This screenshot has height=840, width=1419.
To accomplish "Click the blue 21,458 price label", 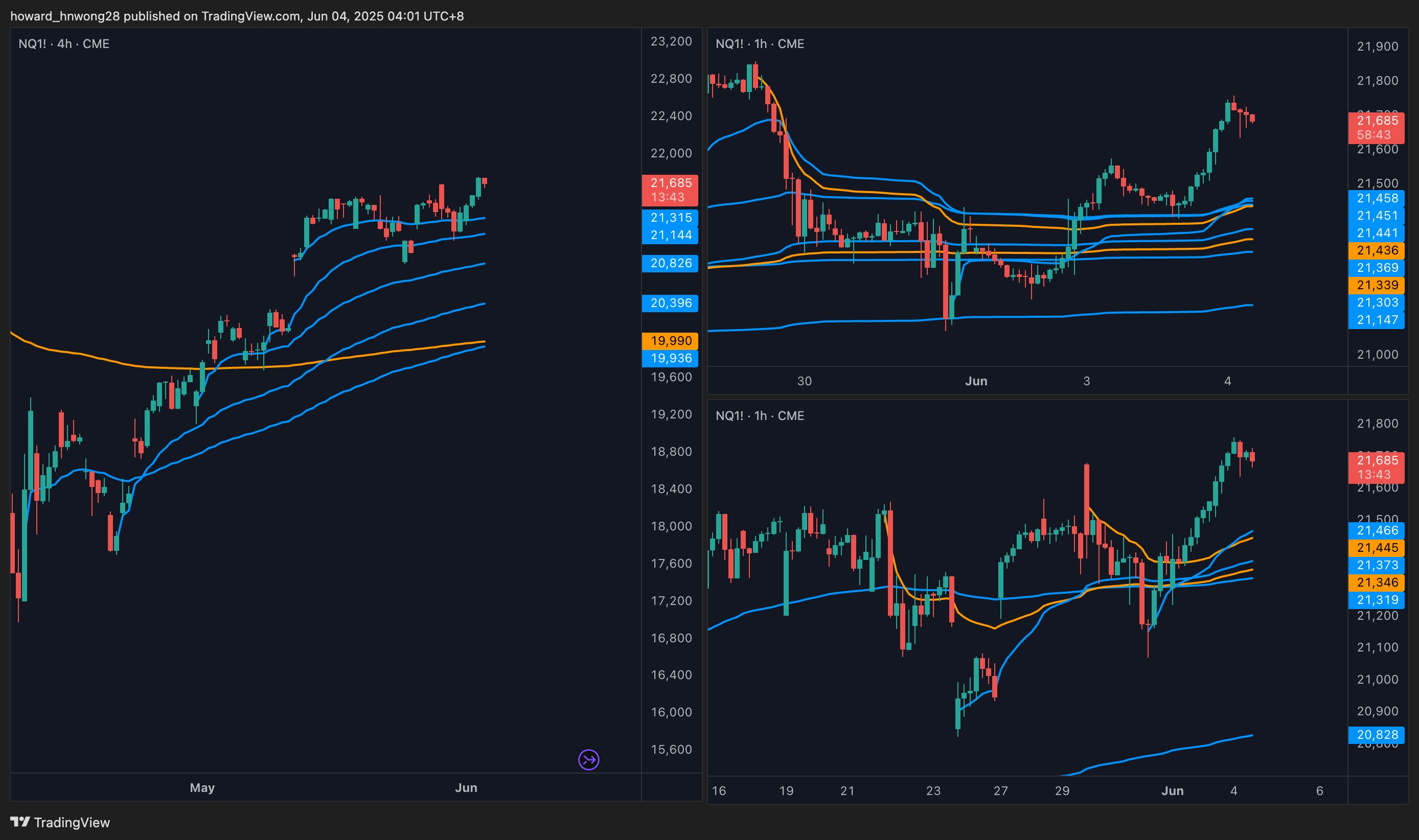I will pos(1377,199).
